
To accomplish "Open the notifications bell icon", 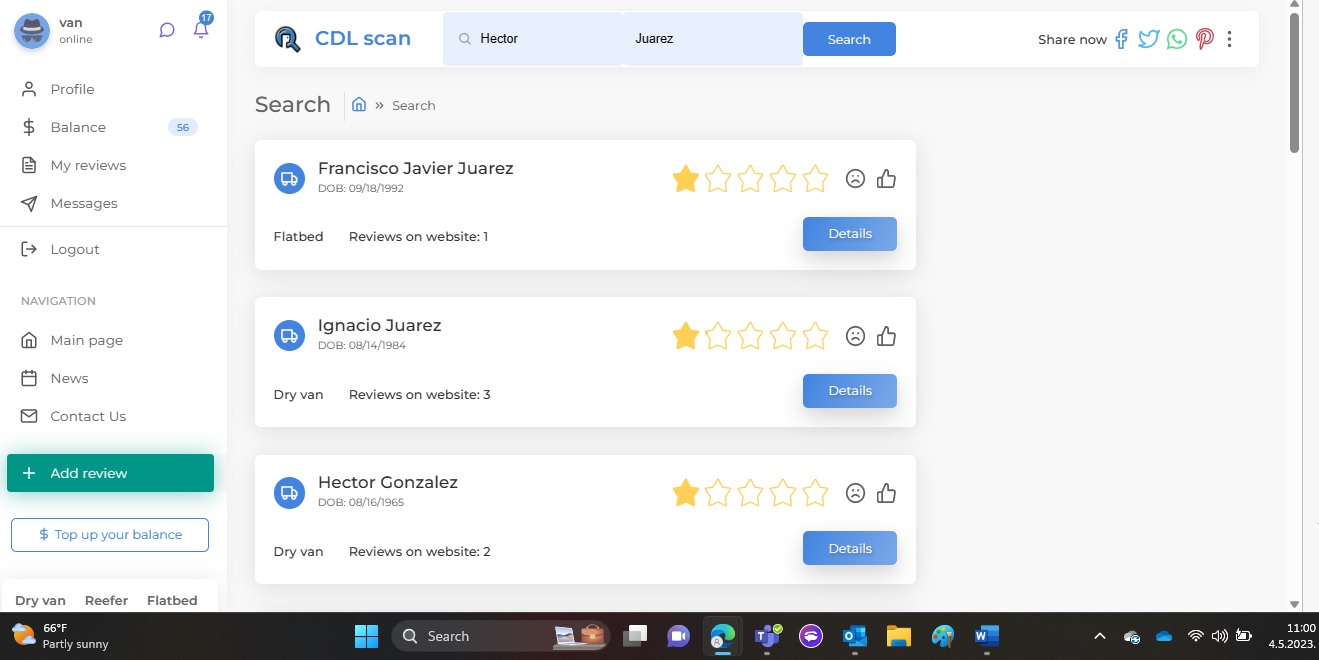I will 201,30.
